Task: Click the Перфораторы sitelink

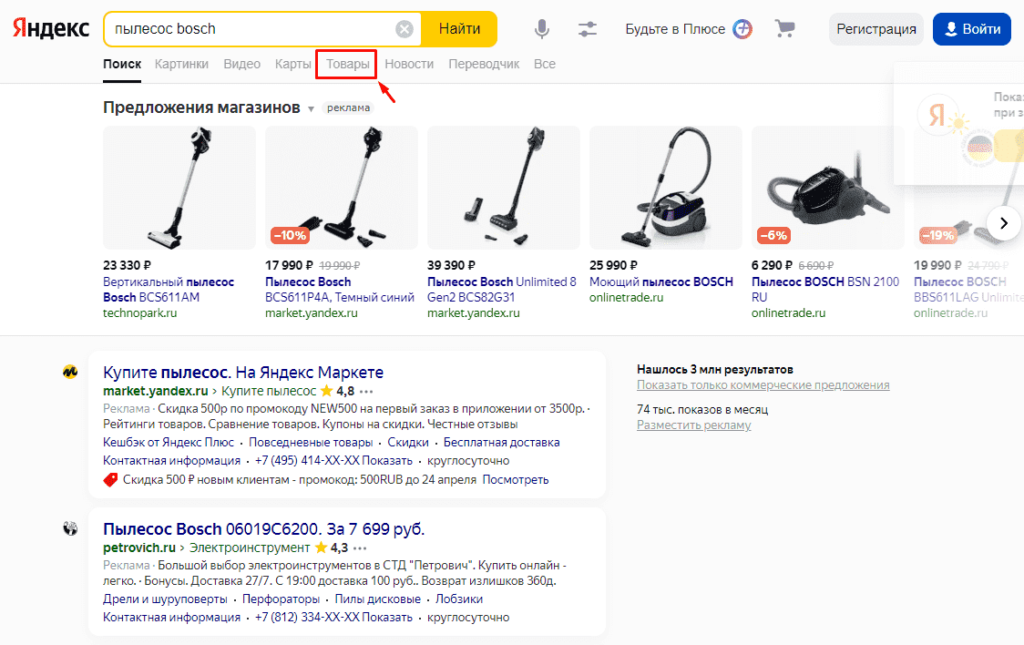Action: 281,599
